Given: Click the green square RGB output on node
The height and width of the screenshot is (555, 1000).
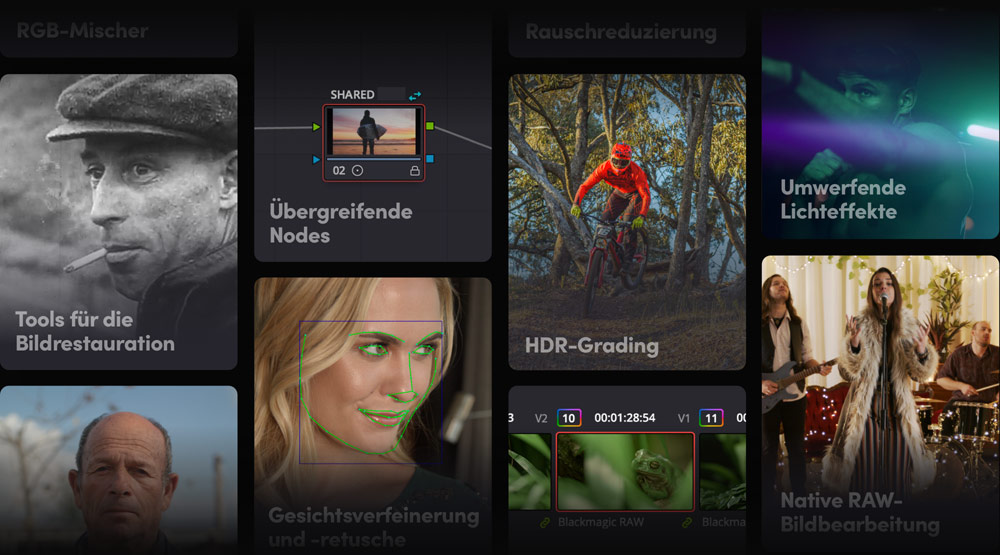Looking at the screenshot, I should point(430,126).
